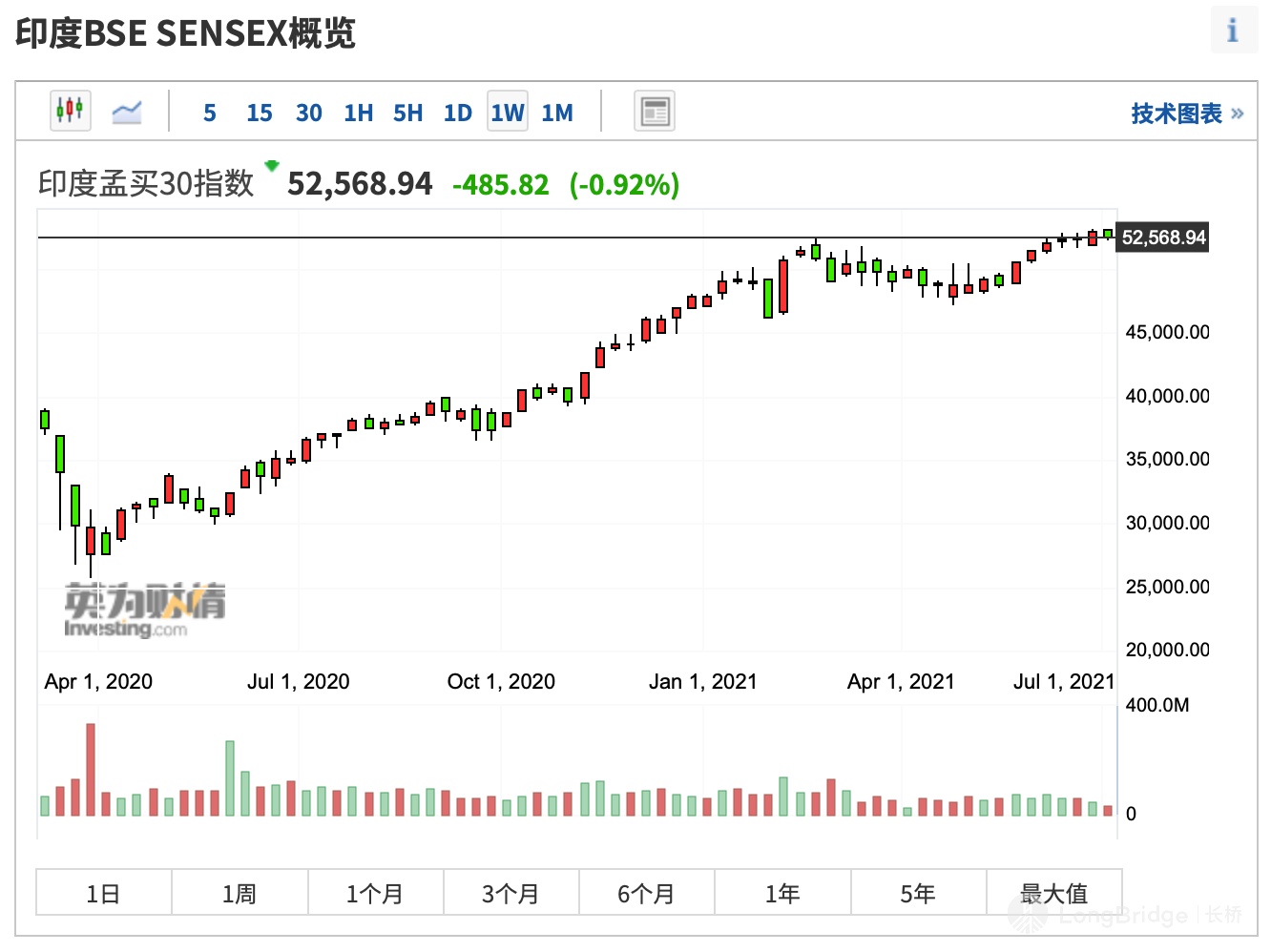Click the 3个月 range button
The height and width of the screenshot is (952, 1271).
click(x=510, y=893)
